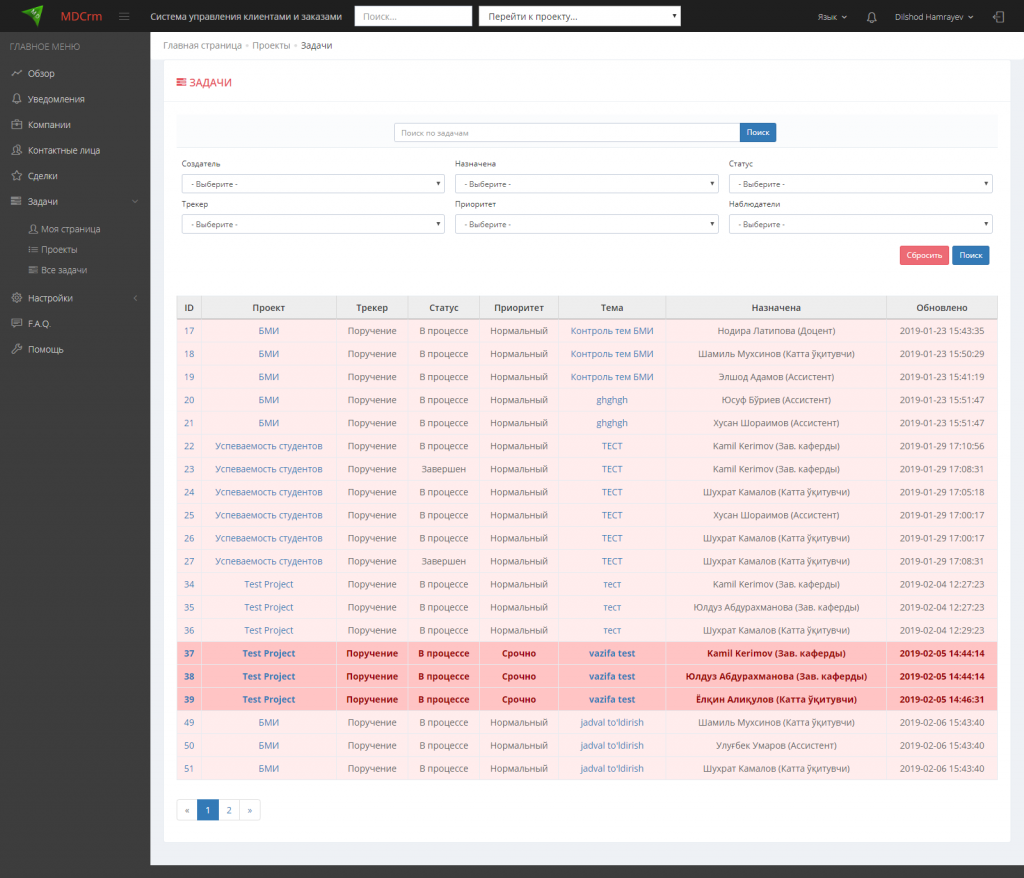Image resolution: width=1024 pixels, height=878 pixels.
Task: Open Помощь in the sidebar
Action: [x=45, y=349]
